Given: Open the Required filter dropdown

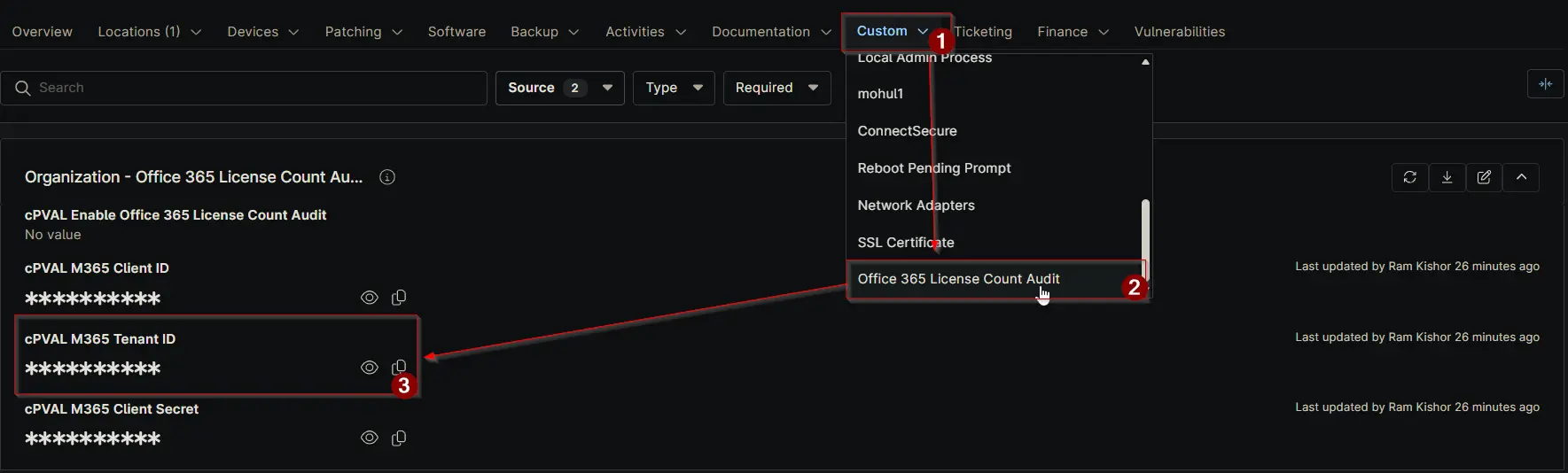Looking at the screenshot, I should click(x=776, y=88).
